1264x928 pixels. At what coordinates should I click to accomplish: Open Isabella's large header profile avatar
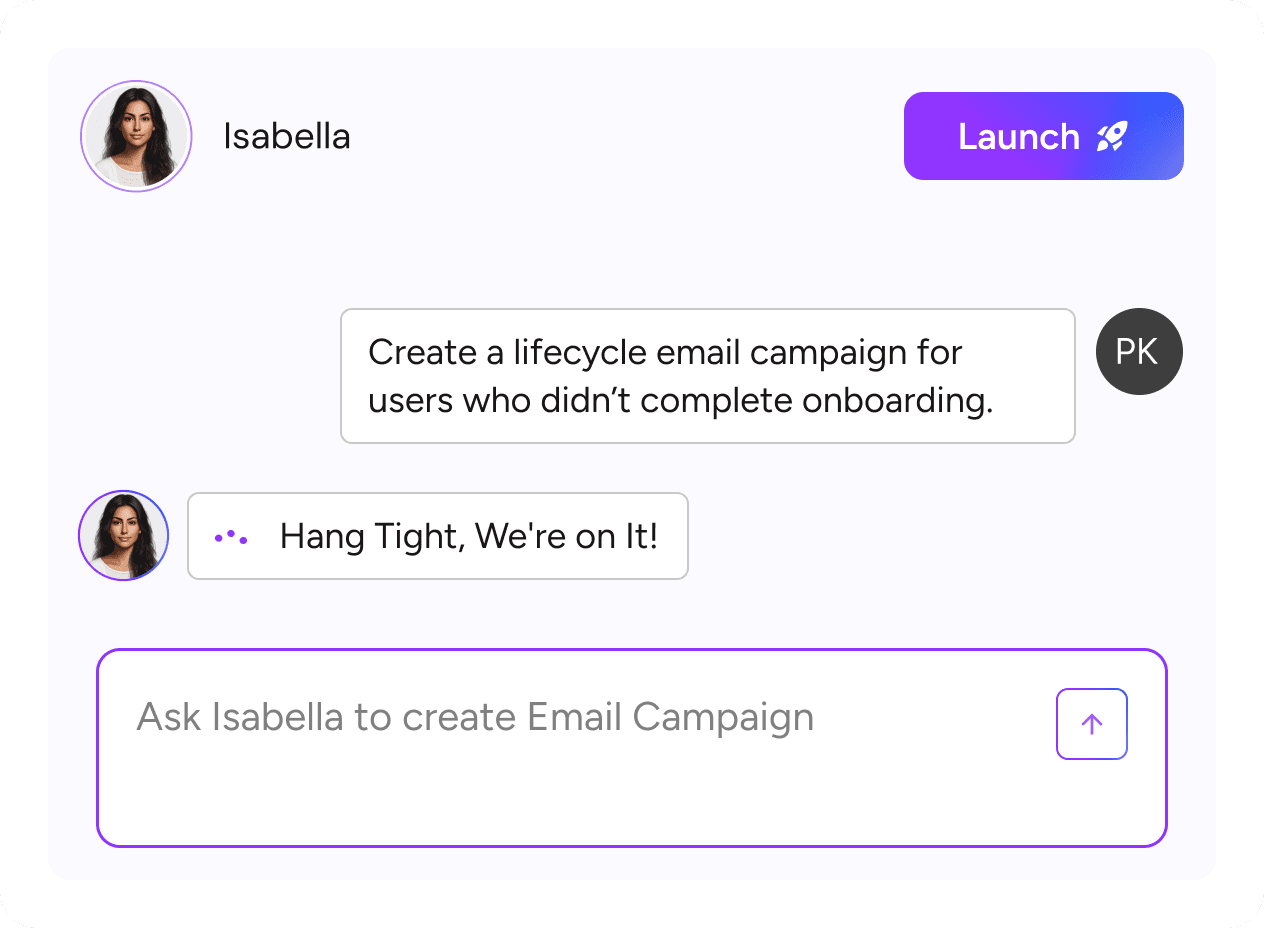[136, 136]
